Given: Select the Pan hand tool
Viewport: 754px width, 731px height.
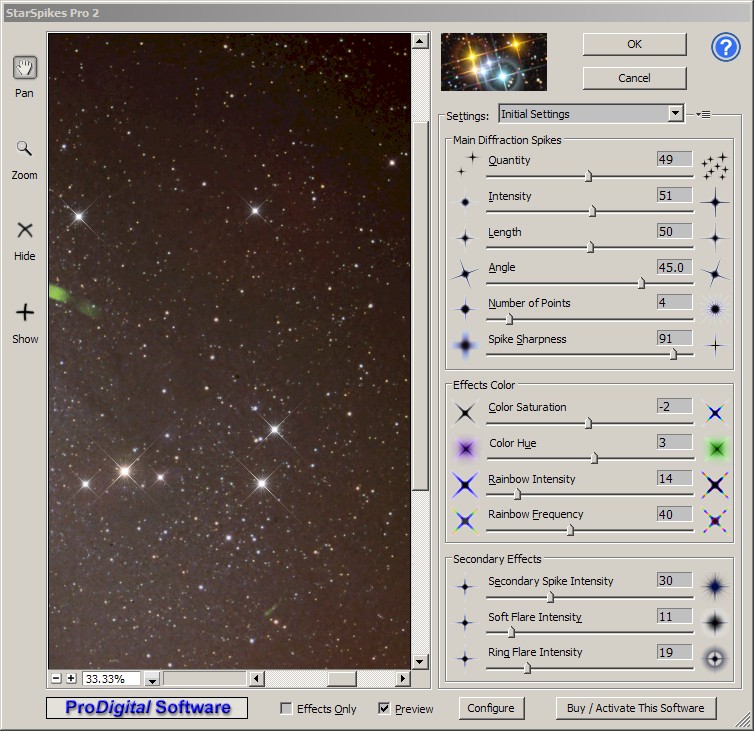Looking at the screenshot, I should tap(25, 68).
